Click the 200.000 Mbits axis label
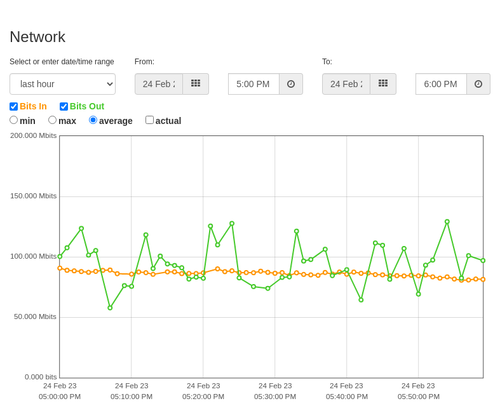 (33, 136)
